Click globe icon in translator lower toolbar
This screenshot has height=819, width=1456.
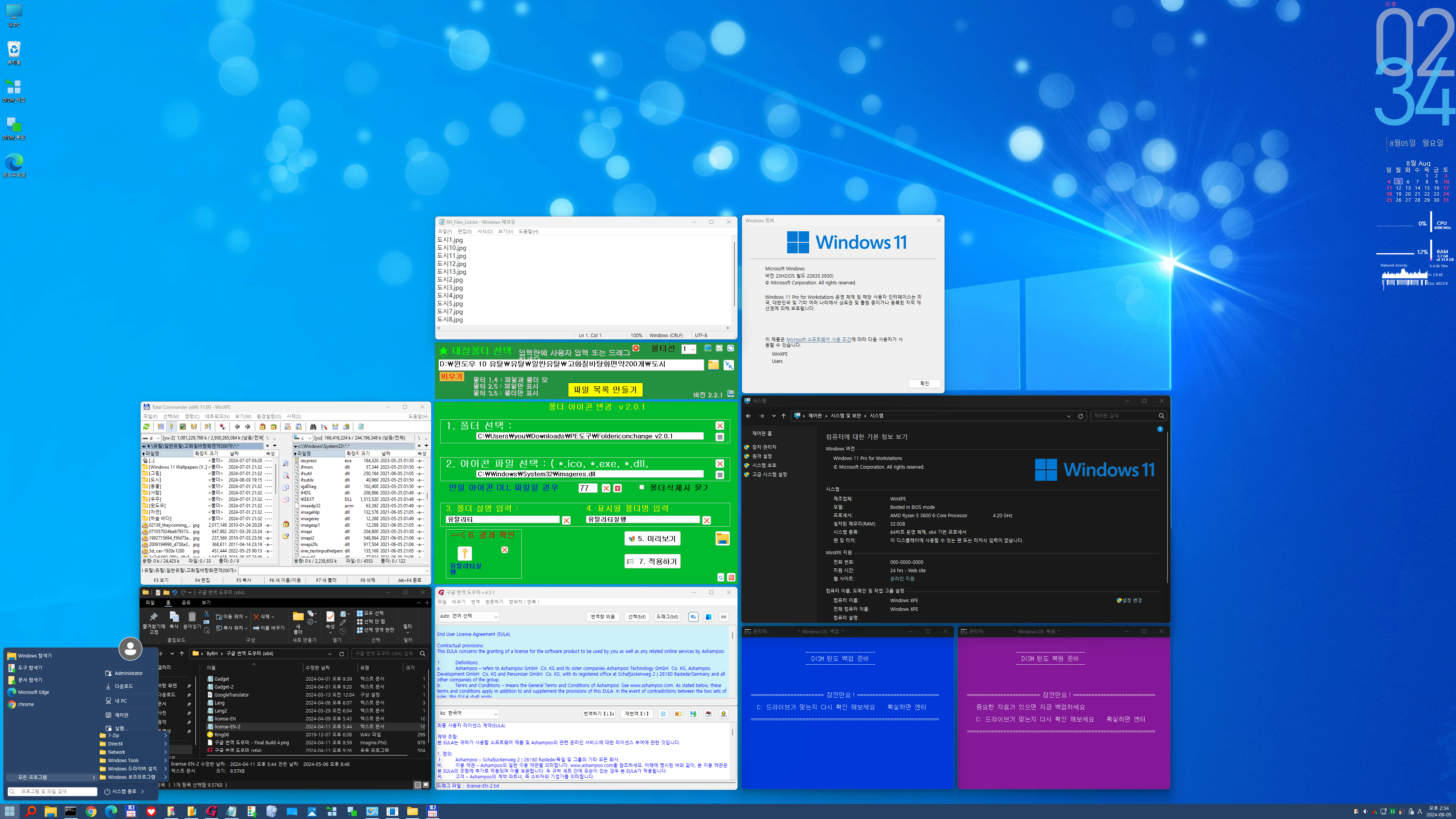[663, 714]
